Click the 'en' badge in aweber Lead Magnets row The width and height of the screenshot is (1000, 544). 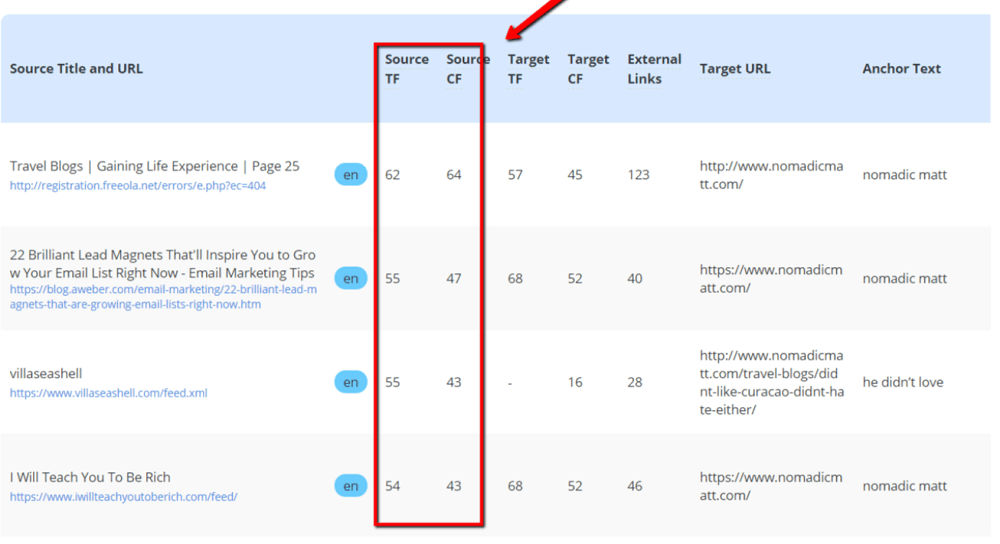point(350,279)
